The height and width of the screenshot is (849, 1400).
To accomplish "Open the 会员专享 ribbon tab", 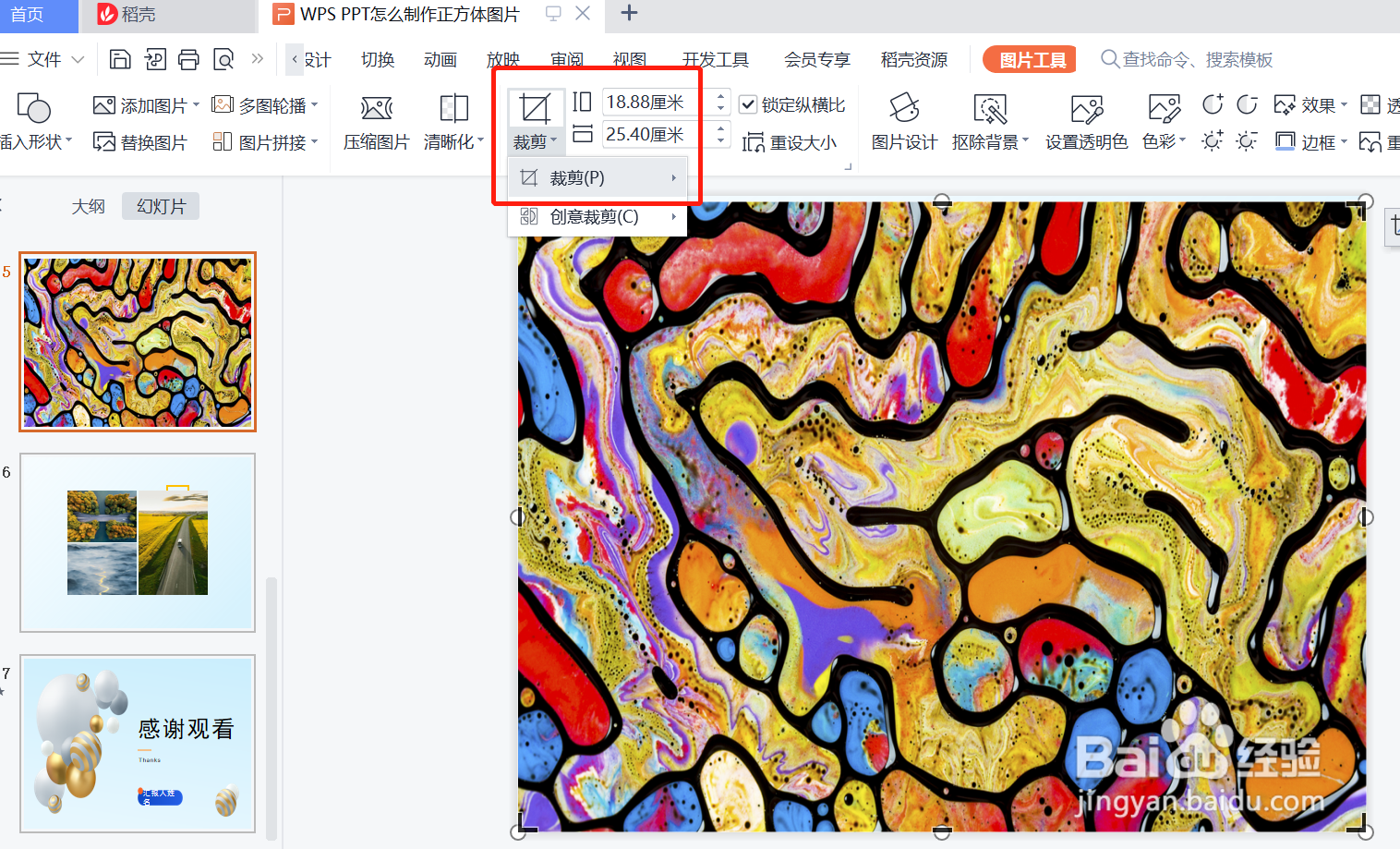I will [x=817, y=60].
